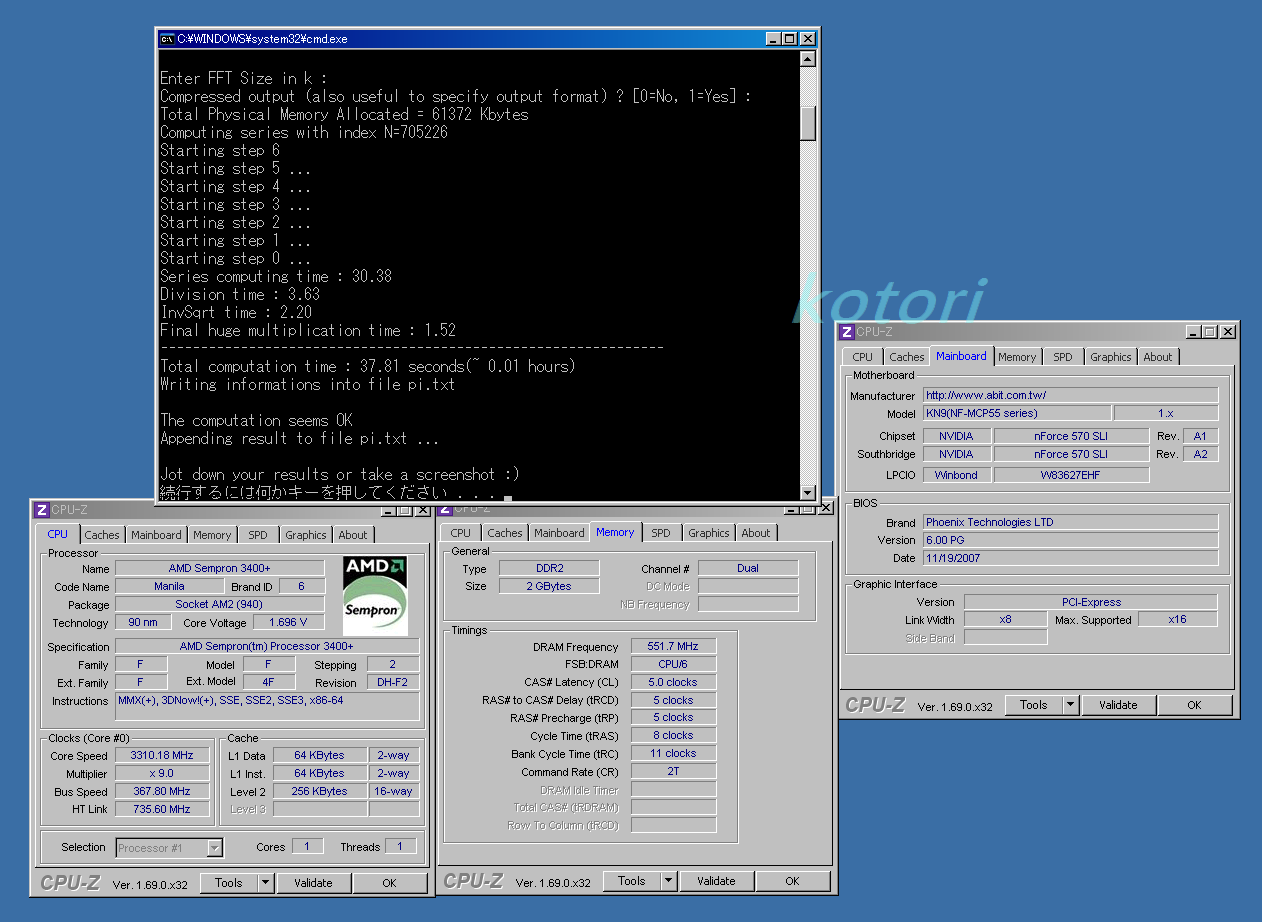Minimize the Mainboard CPU-Z window
Viewport: 1262px width, 922px height.
1194,332
